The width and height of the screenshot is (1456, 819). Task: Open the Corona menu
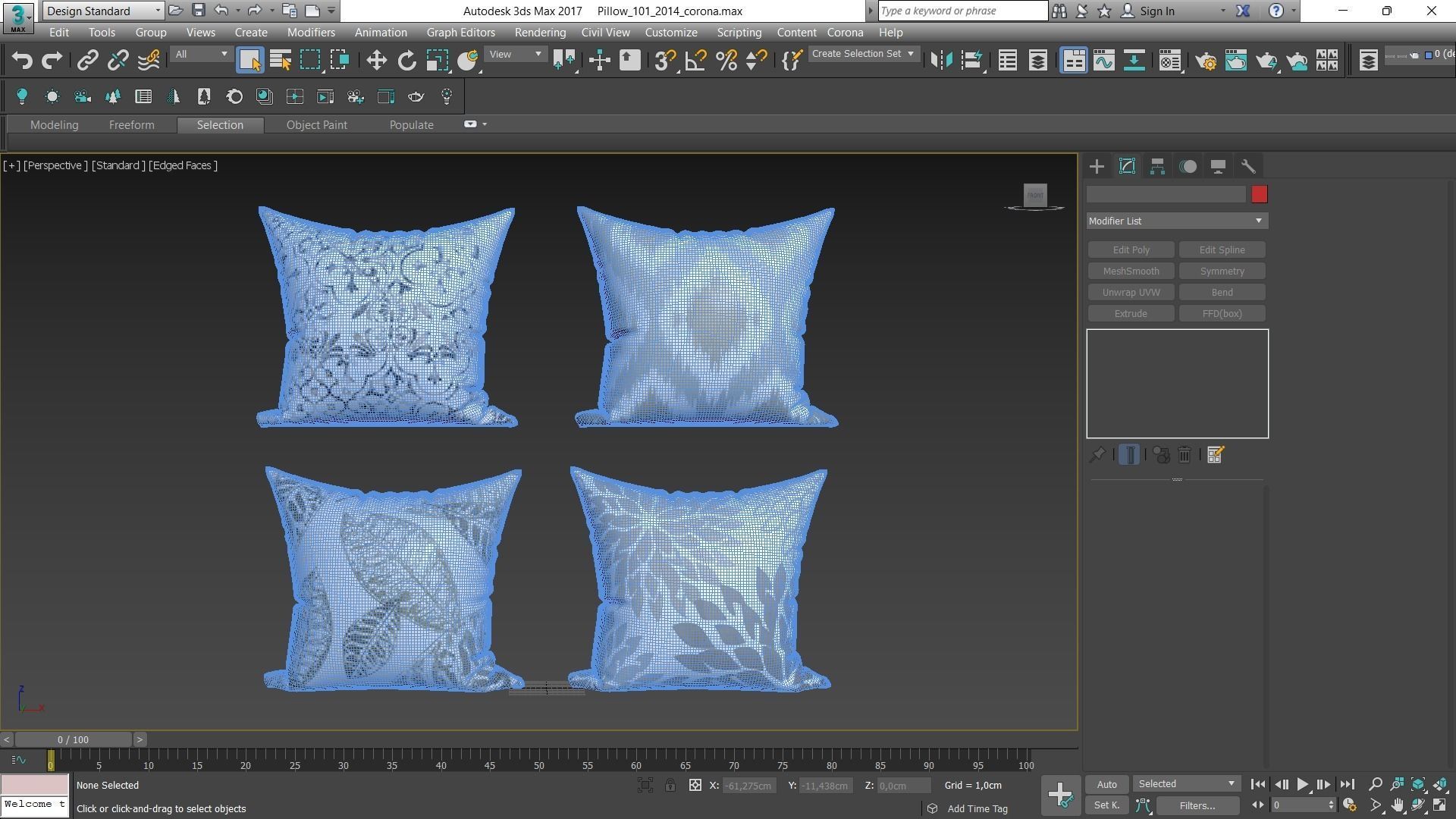(845, 33)
